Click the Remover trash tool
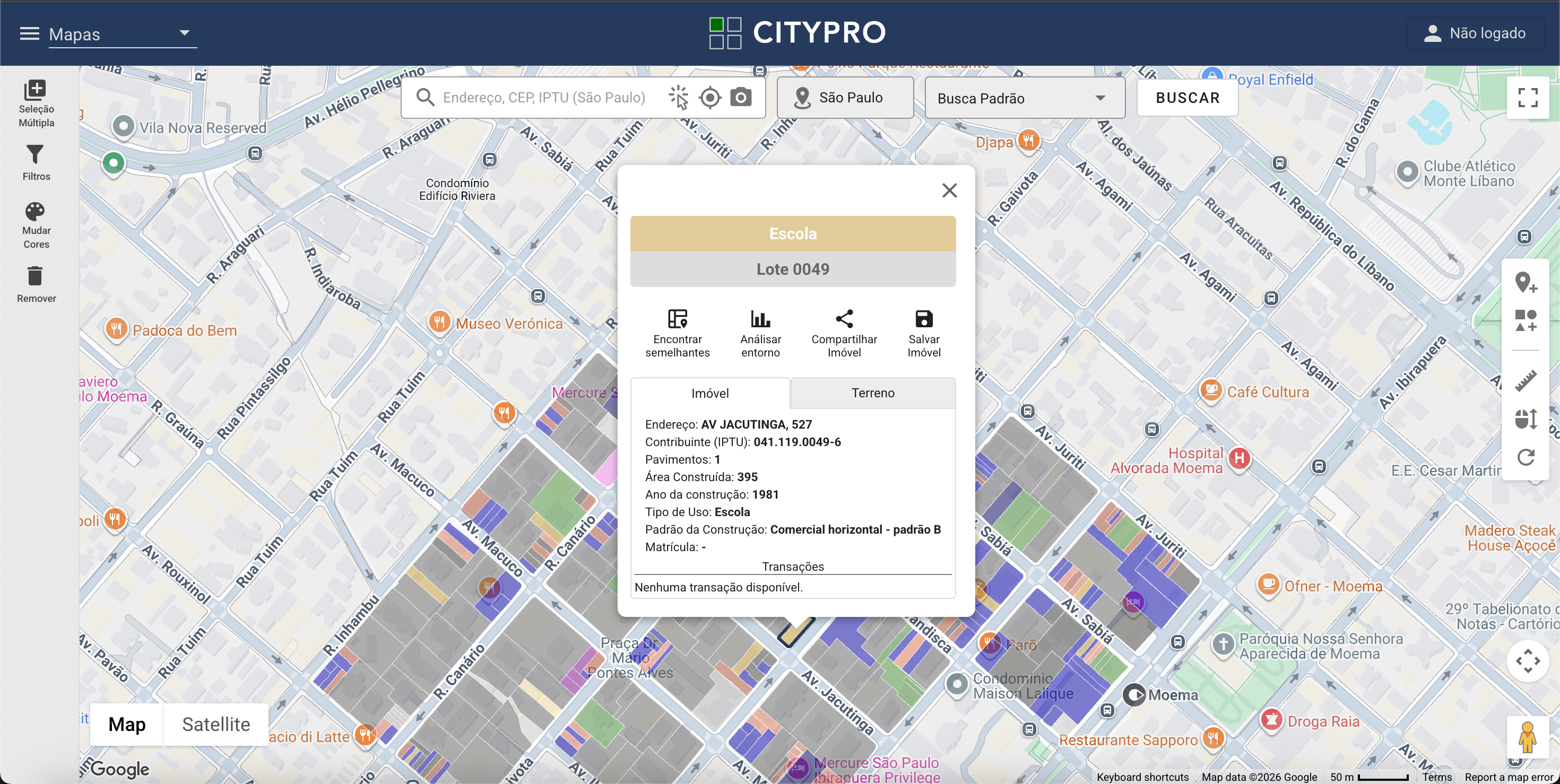 [36, 284]
